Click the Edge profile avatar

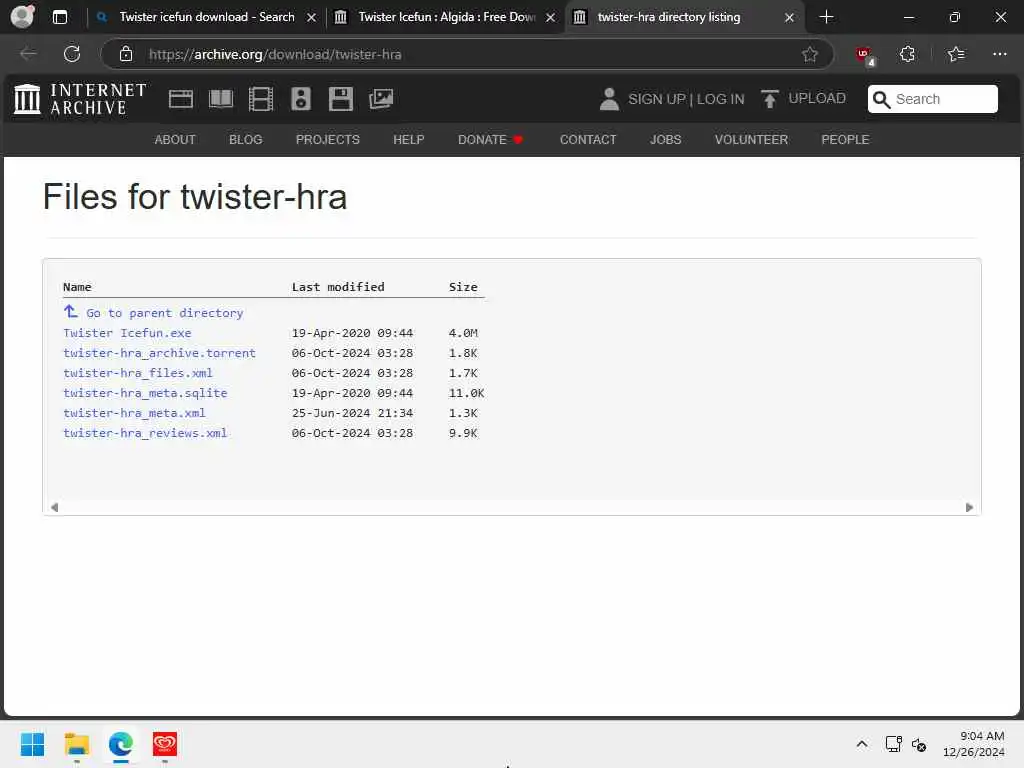coord(23,16)
